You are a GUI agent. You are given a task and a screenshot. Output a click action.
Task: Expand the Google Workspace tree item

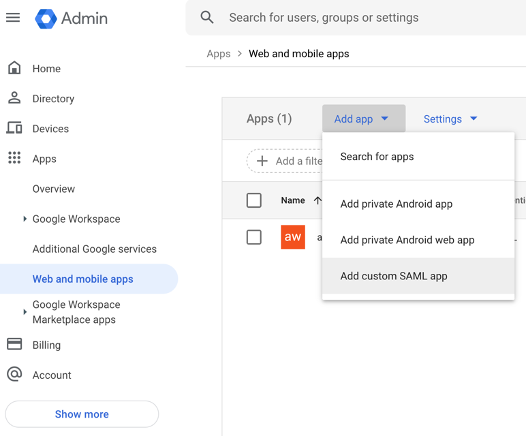tap(25, 219)
